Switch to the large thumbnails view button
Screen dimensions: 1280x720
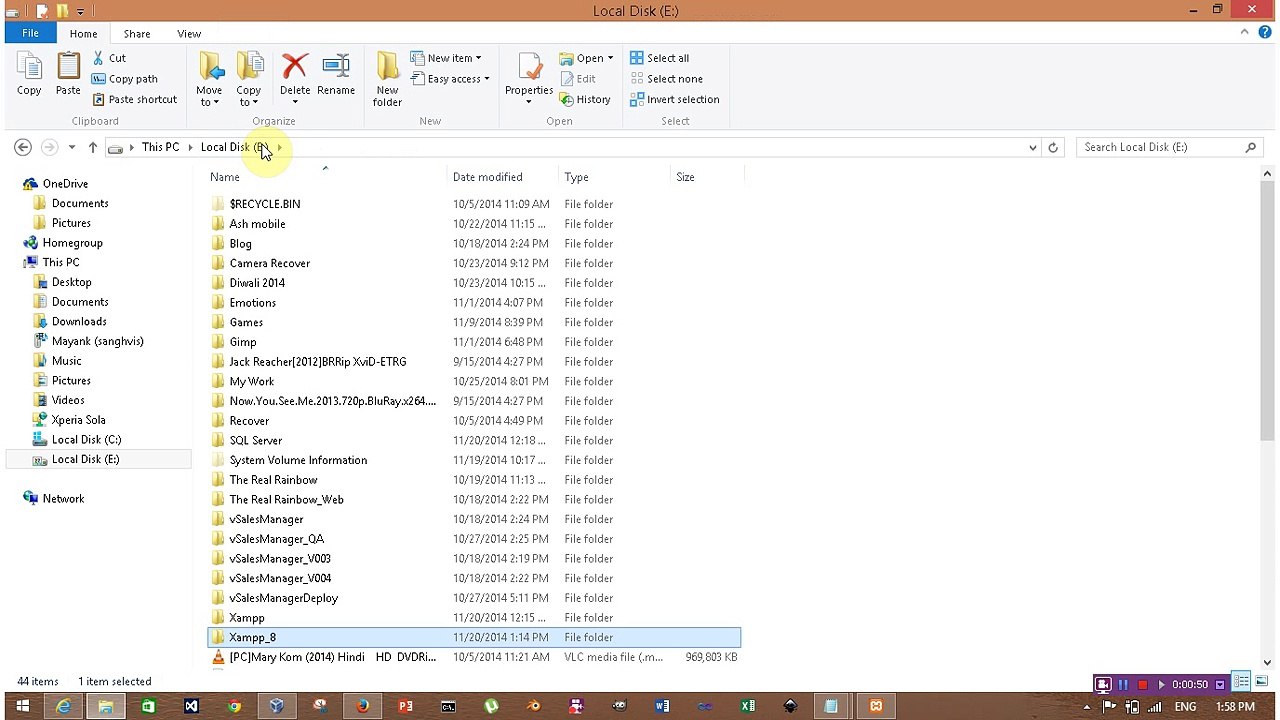coord(1260,682)
